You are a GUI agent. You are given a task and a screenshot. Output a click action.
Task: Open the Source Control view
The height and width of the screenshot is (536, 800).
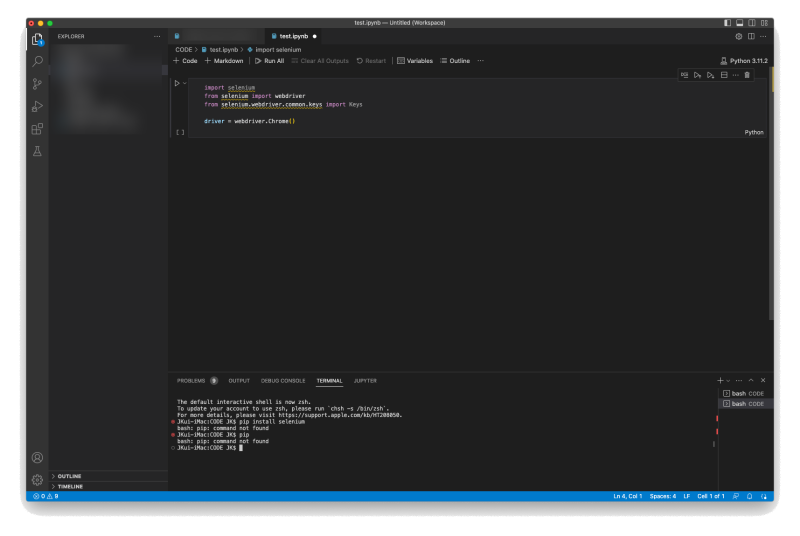click(37, 84)
